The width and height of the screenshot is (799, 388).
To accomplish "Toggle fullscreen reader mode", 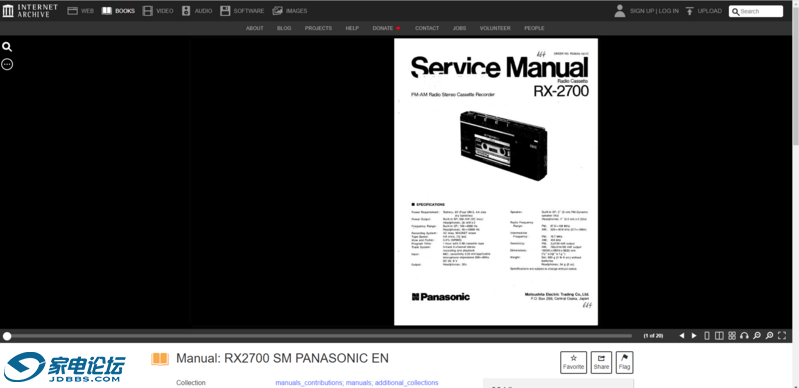I will 782,335.
